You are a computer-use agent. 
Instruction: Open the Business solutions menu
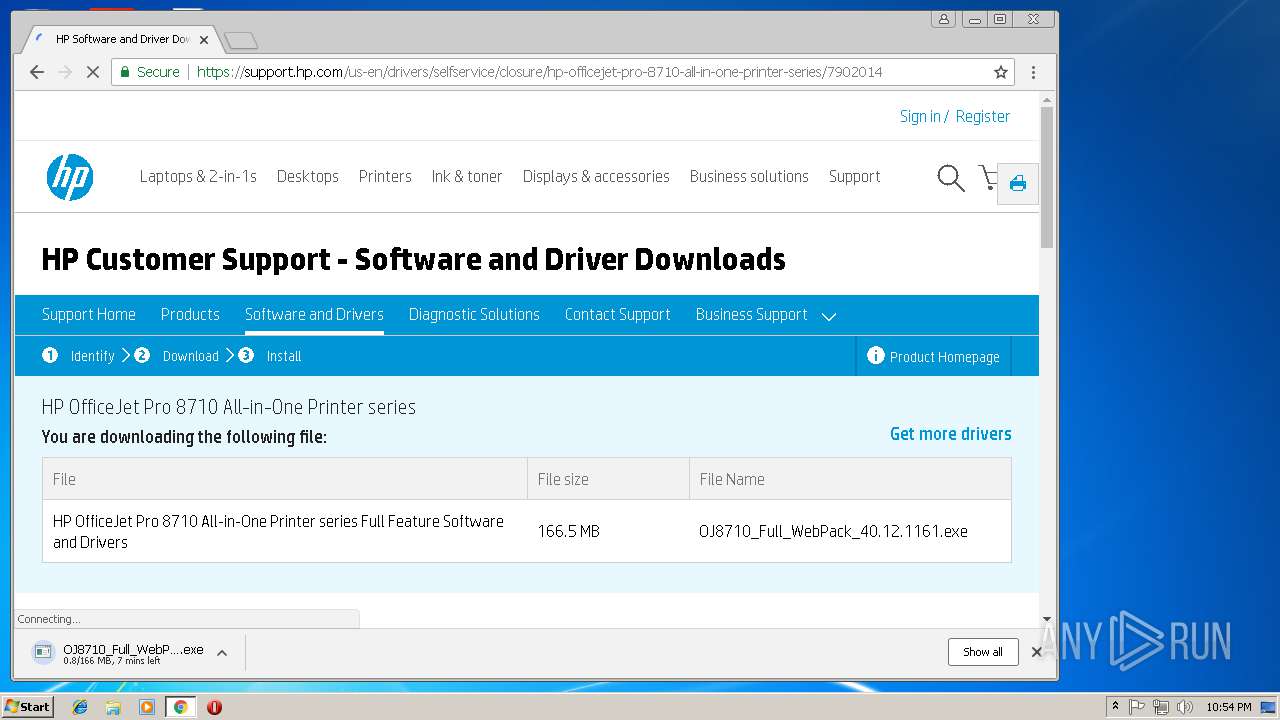pyautogui.click(x=749, y=176)
